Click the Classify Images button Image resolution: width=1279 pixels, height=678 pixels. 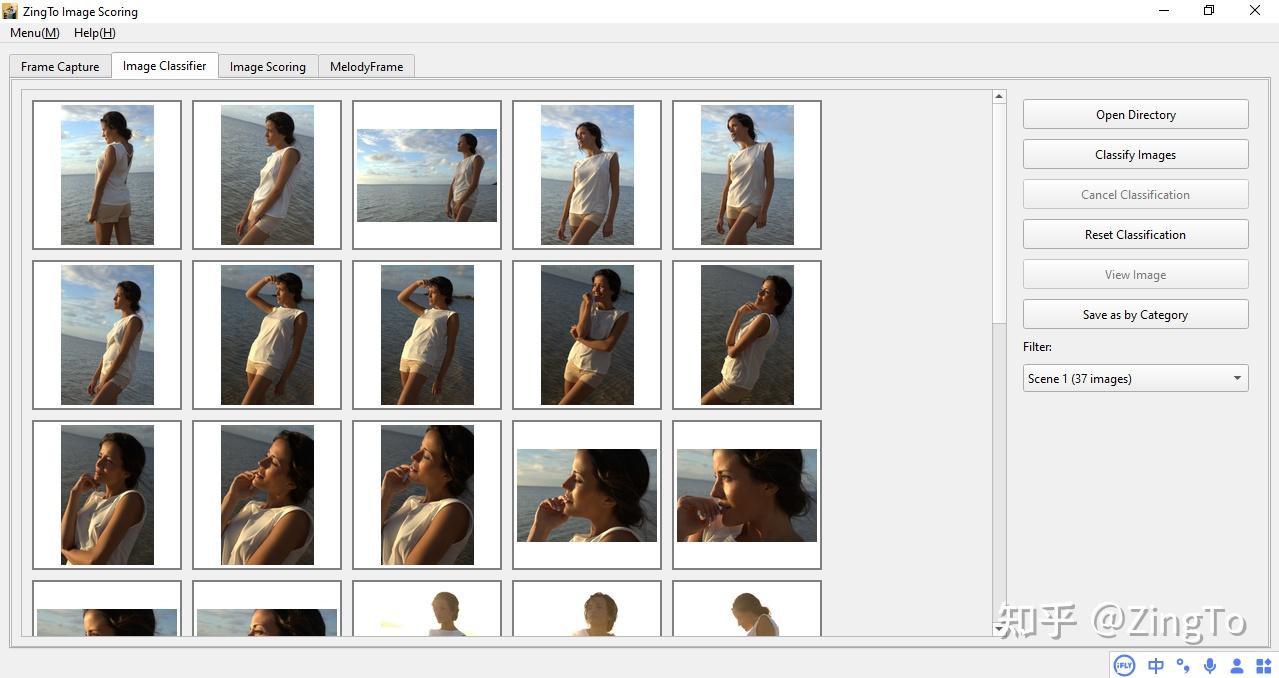tap(1135, 155)
